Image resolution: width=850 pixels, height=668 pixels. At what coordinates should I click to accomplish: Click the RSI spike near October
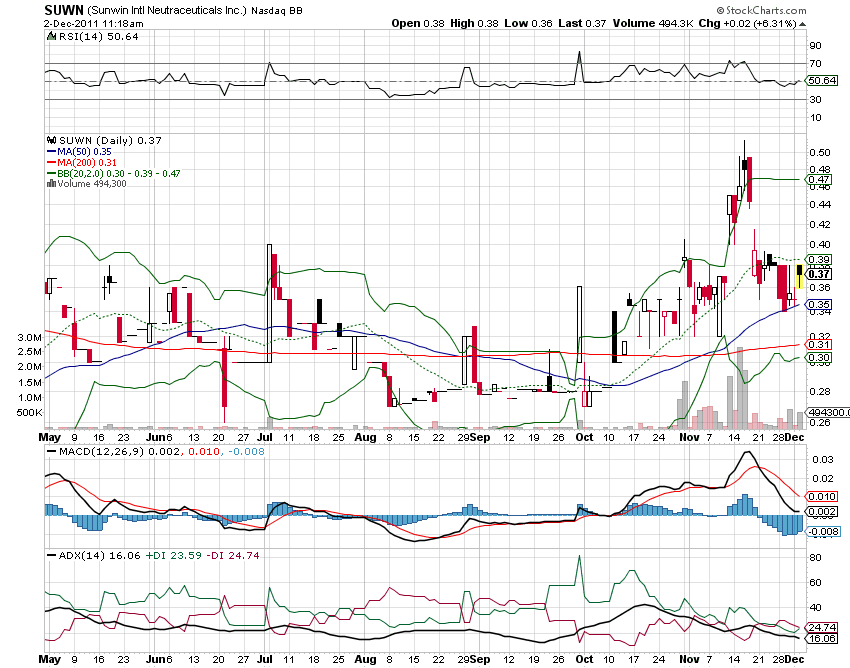pyautogui.click(x=579, y=66)
